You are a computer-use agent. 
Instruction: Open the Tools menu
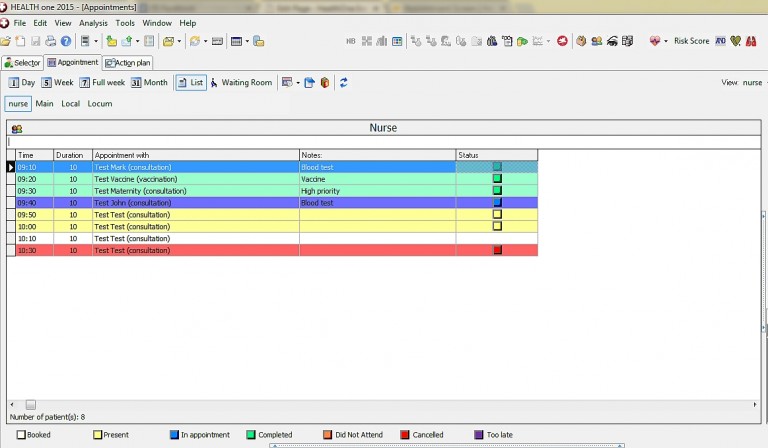pos(125,23)
